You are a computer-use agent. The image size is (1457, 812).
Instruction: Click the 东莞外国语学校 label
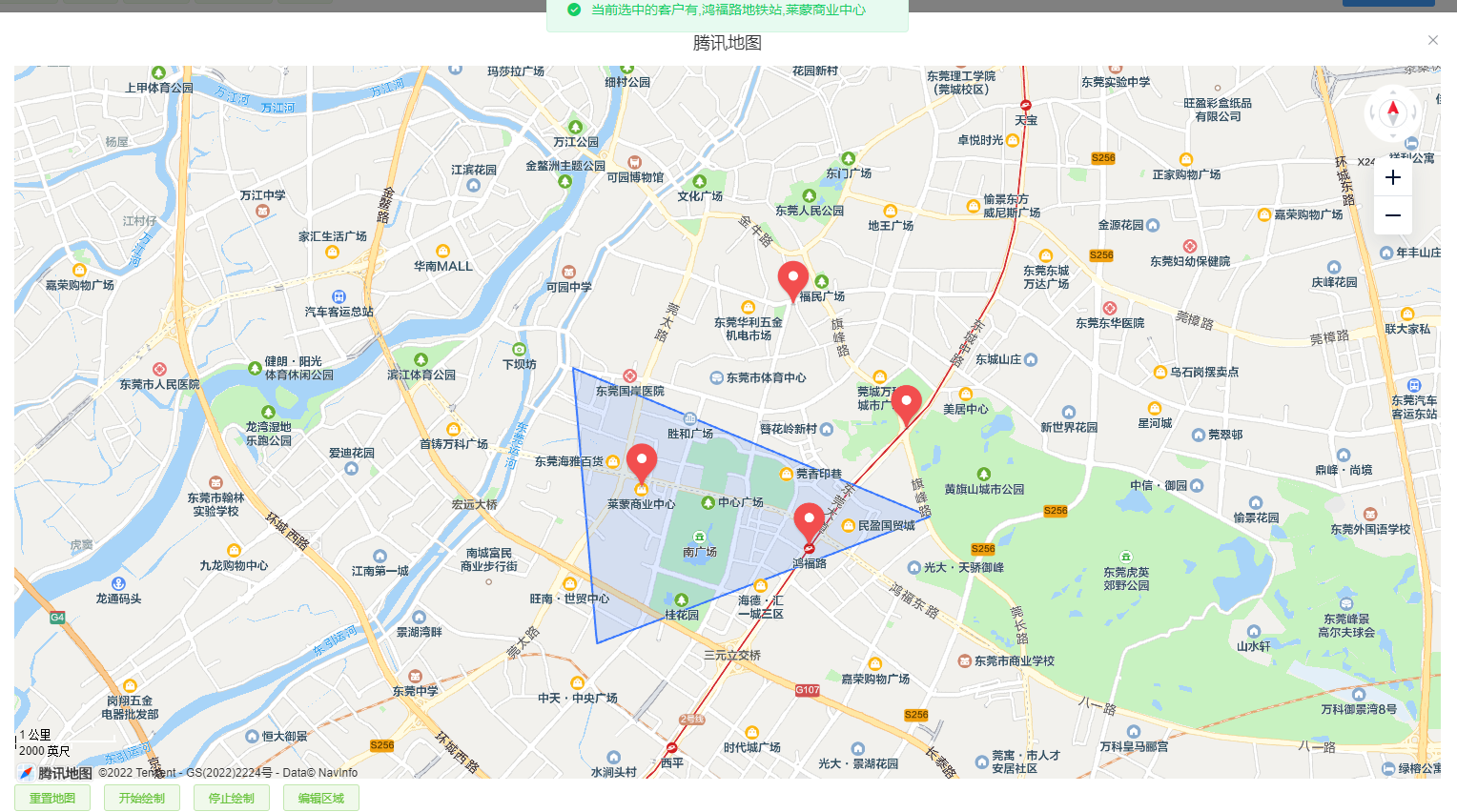click(1370, 529)
